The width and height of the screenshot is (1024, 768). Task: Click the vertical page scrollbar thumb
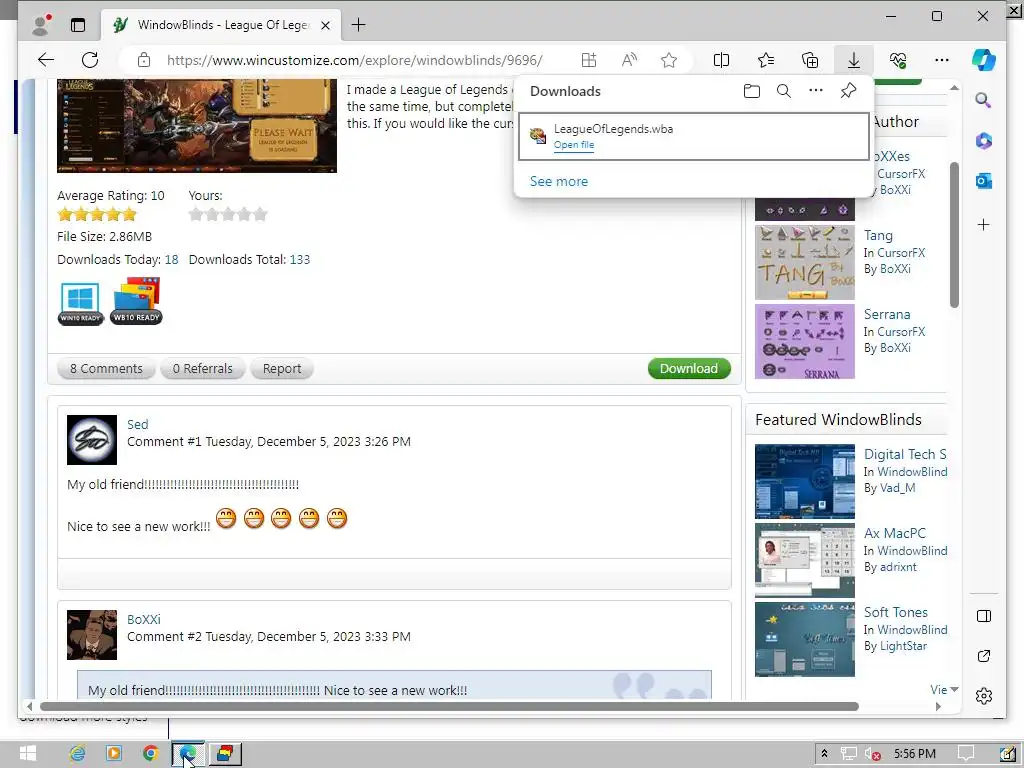click(954, 235)
